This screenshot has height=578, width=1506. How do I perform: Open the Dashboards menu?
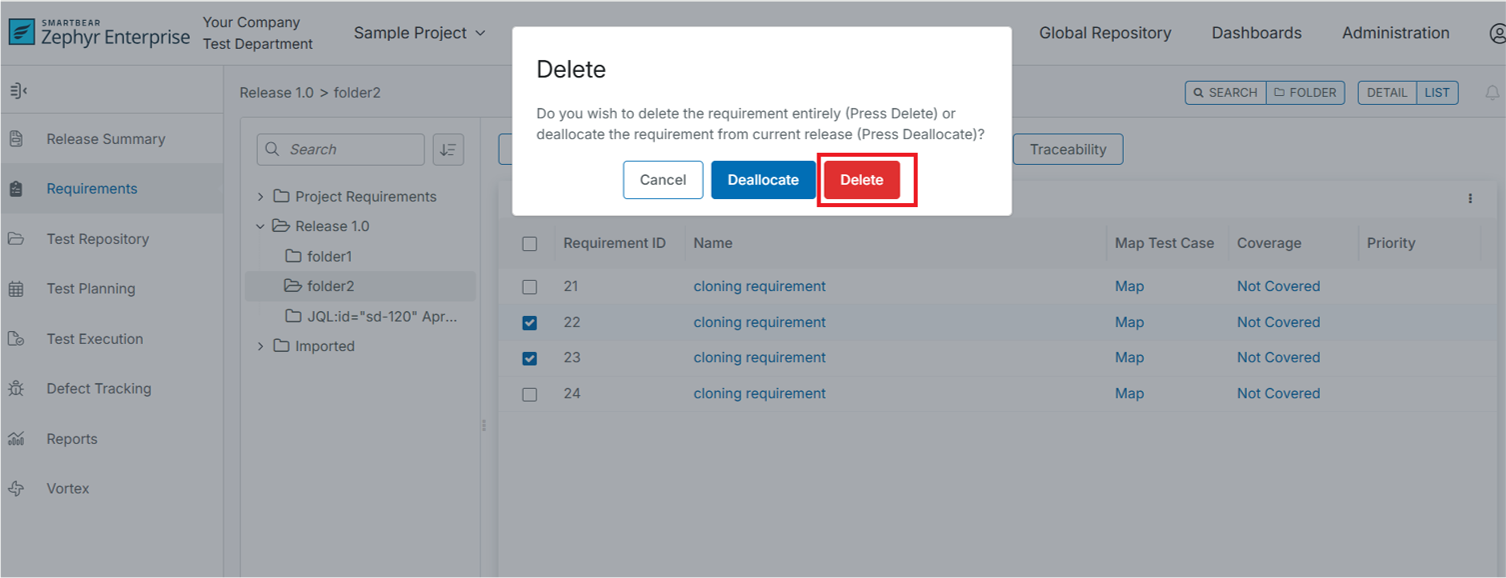pyautogui.click(x=1256, y=32)
